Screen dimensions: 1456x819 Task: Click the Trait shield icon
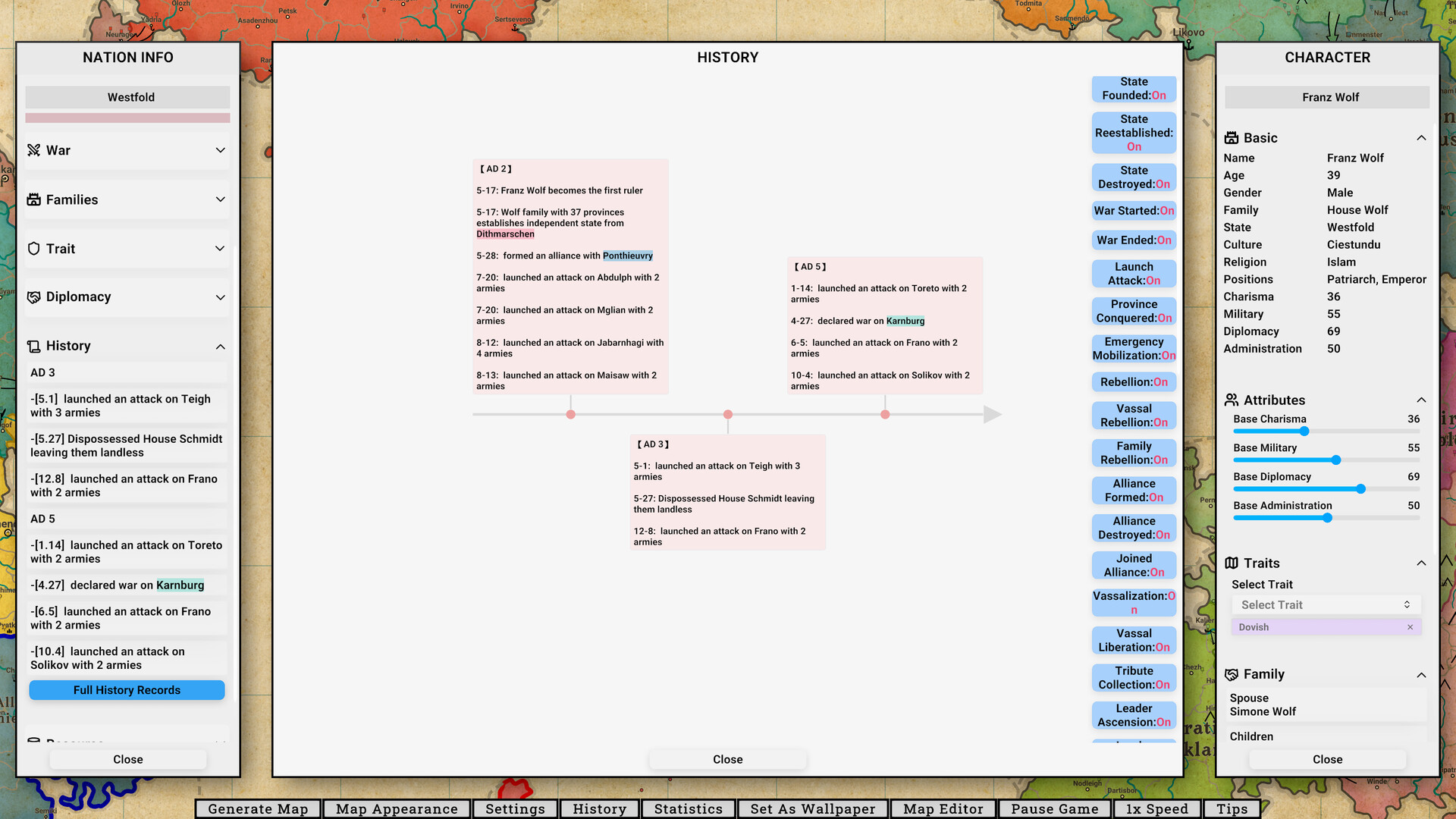coord(34,248)
